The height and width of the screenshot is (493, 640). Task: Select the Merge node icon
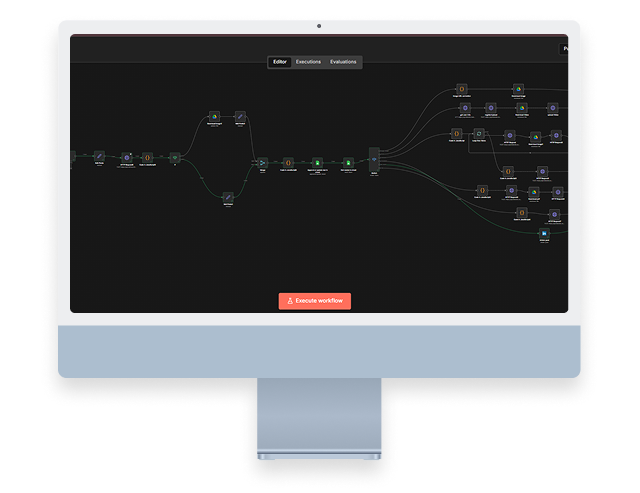click(263, 162)
